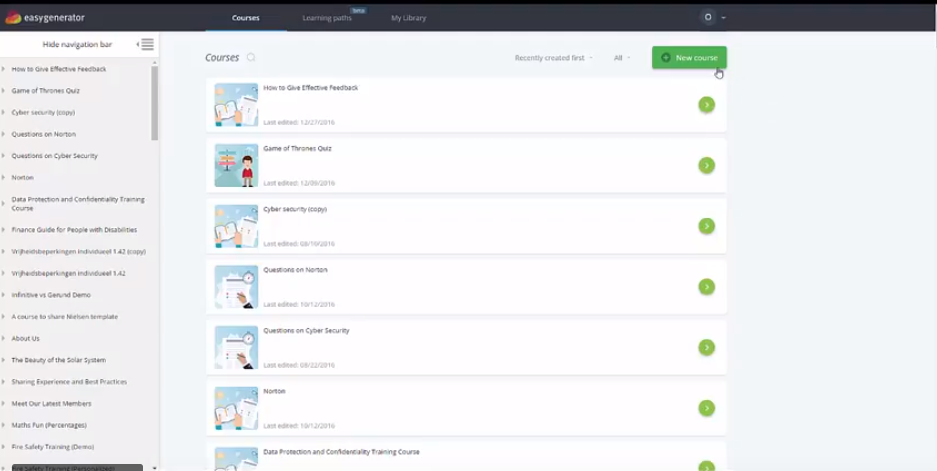937x471 pixels.
Task: Open Cyber security (copy) card title
Action: (x=295, y=209)
